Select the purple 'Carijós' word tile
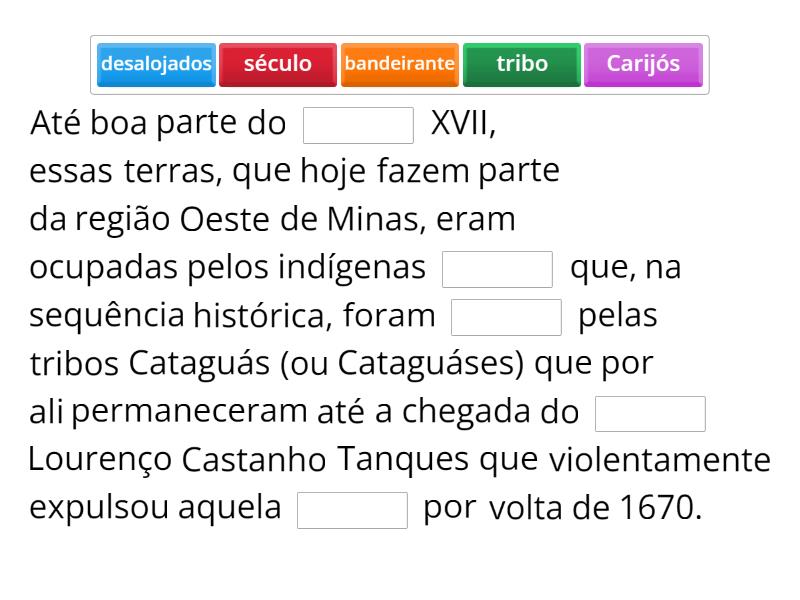 pos(643,64)
